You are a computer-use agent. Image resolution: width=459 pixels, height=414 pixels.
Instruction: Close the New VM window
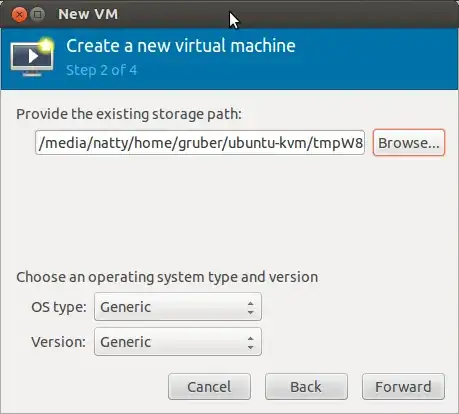[x=19, y=15]
